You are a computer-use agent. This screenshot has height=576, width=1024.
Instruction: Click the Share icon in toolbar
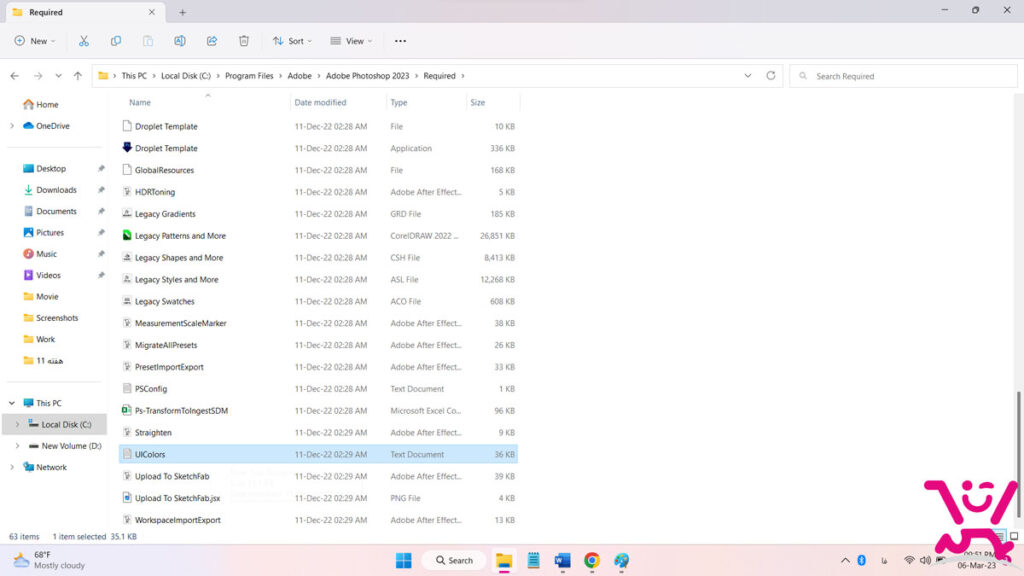pos(212,41)
